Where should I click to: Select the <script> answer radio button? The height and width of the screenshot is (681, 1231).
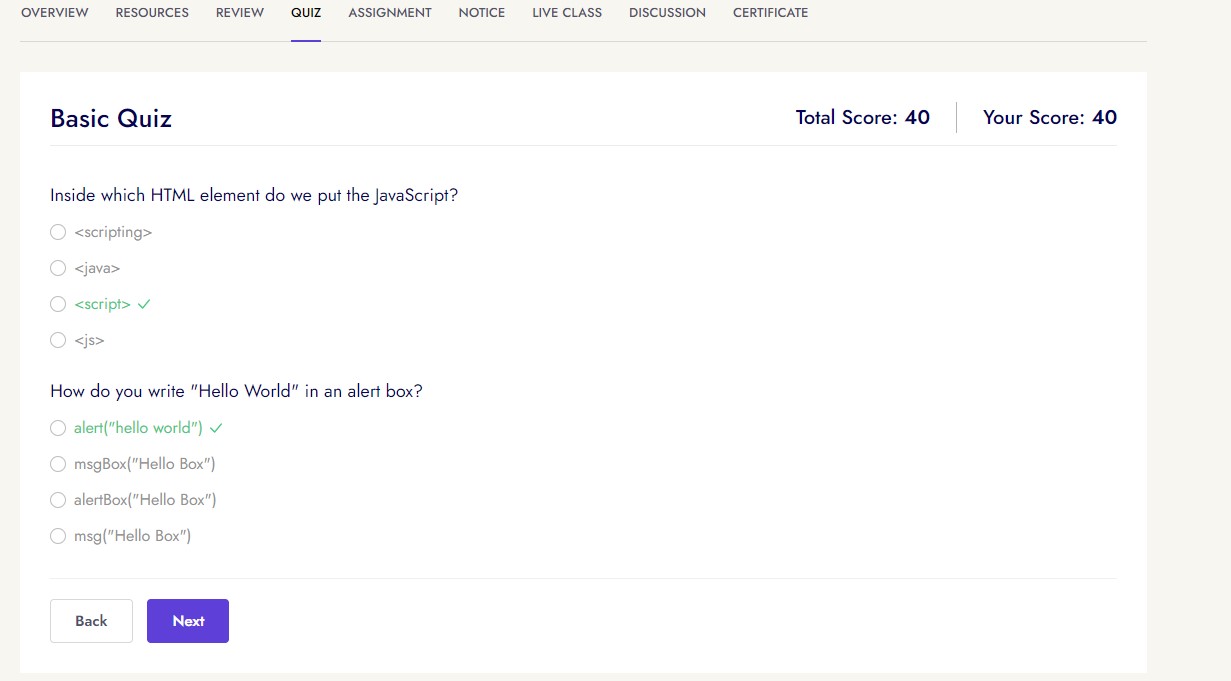(x=58, y=304)
